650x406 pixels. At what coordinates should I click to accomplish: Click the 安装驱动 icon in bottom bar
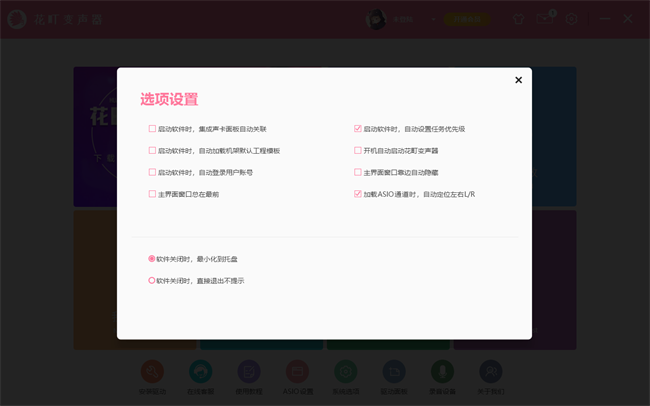[x=152, y=373]
